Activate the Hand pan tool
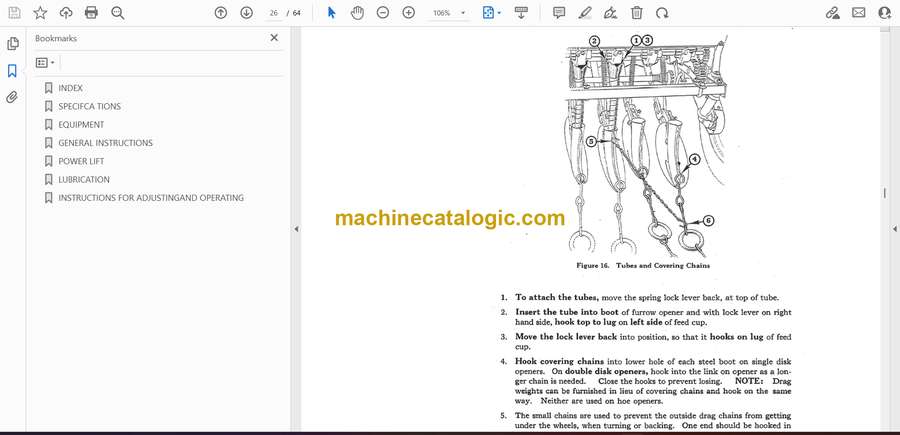The width and height of the screenshot is (900, 435). pos(357,13)
